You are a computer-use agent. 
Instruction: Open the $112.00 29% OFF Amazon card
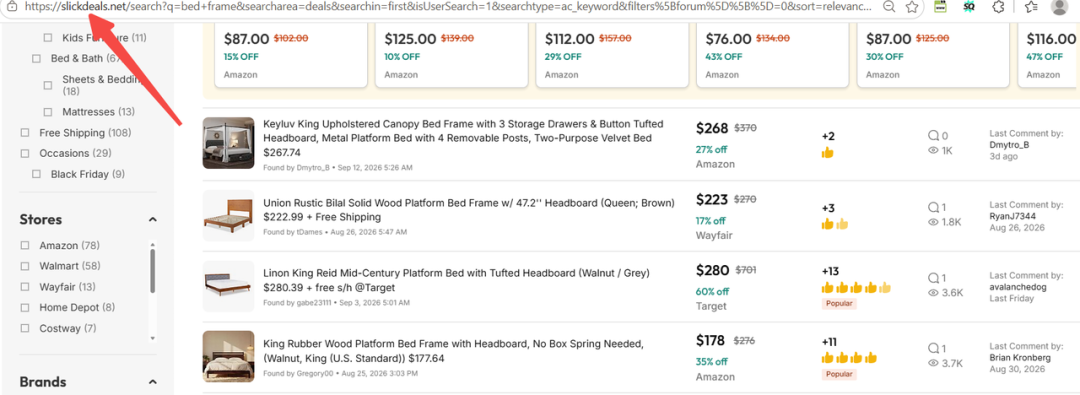click(x=612, y=55)
